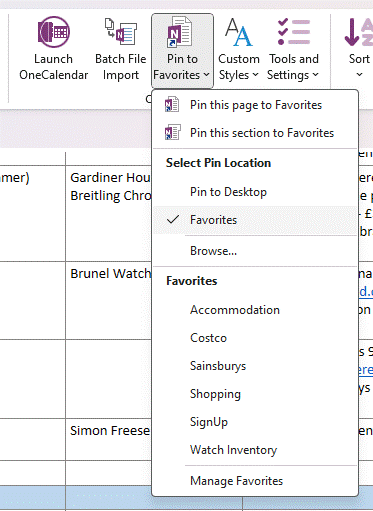The width and height of the screenshot is (373, 511).
Task: Click the Brunel Watch table cell
Action: pyautogui.click(x=109, y=300)
